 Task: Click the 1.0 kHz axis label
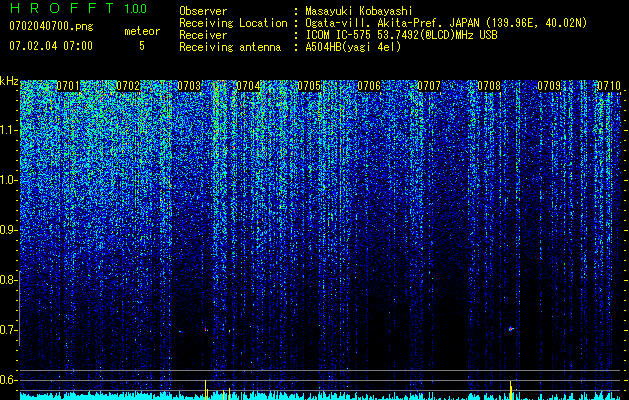(9, 181)
